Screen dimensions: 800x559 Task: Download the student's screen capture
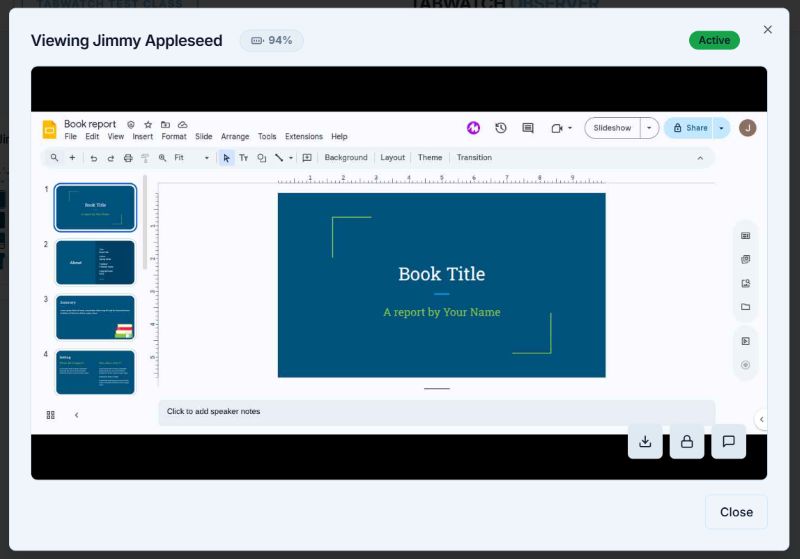point(645,441)
